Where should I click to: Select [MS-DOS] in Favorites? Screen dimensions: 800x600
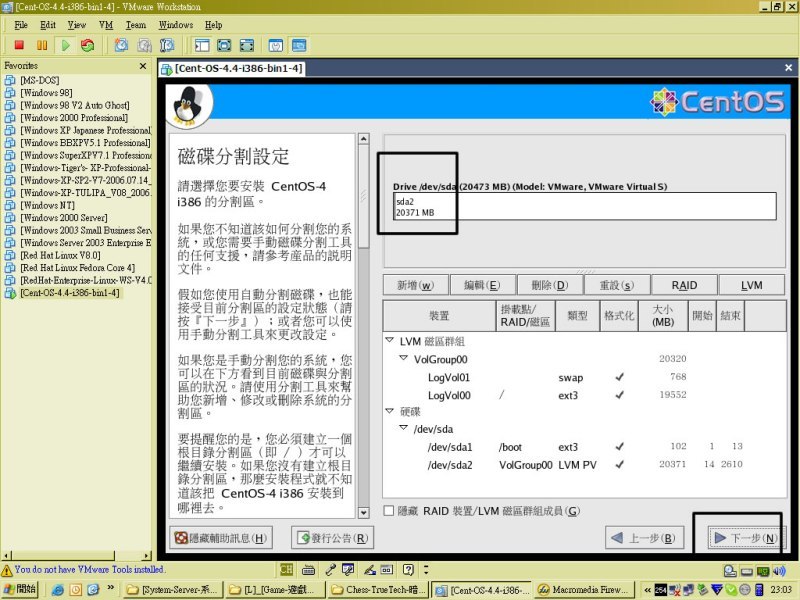39,80
